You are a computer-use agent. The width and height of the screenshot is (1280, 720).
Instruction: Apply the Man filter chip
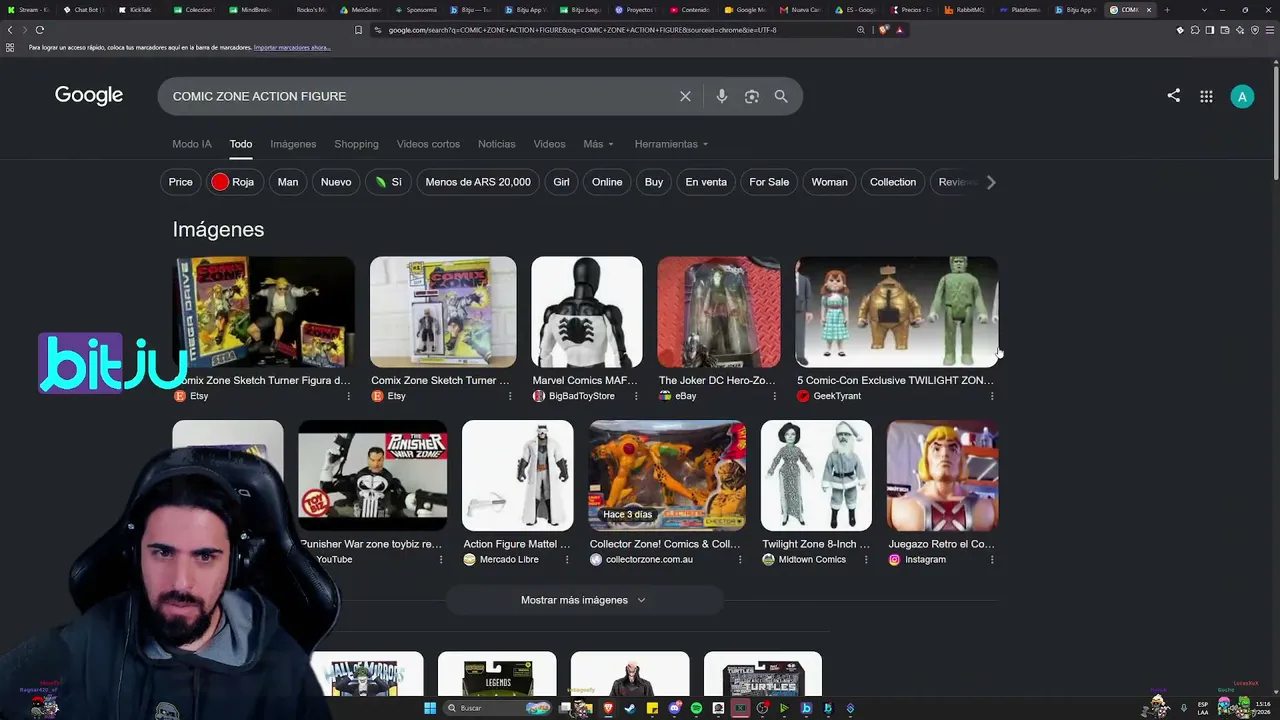click(288, 182)
